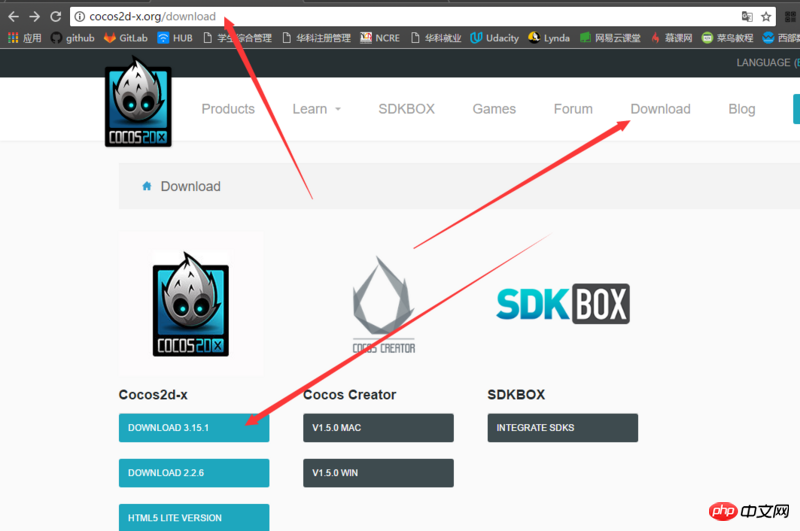Click the Cocos2d-x logo in header
The width and height of the screenshot is (800, 531).
click(138, 102)
